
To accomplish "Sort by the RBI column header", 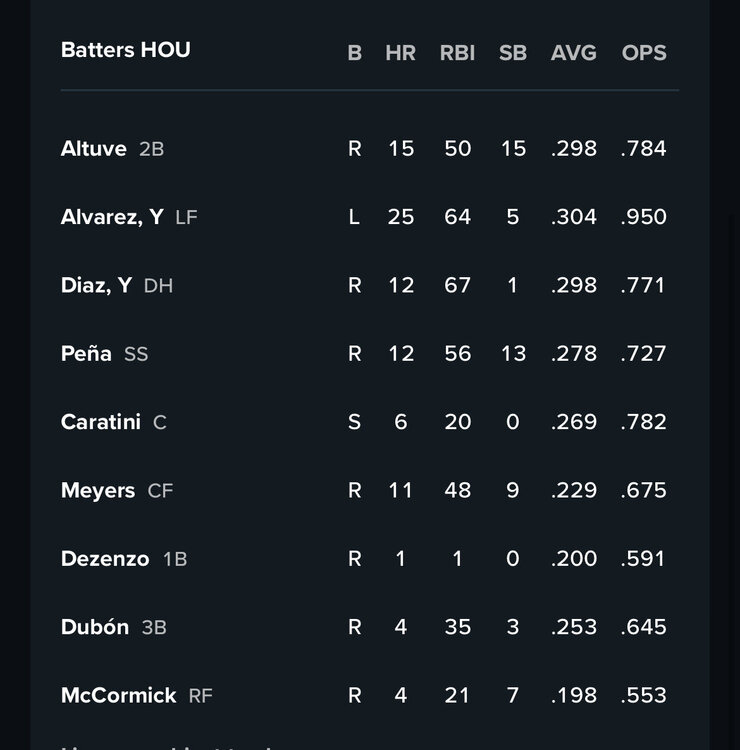I will pyautogui.click(x=457, y=53).
